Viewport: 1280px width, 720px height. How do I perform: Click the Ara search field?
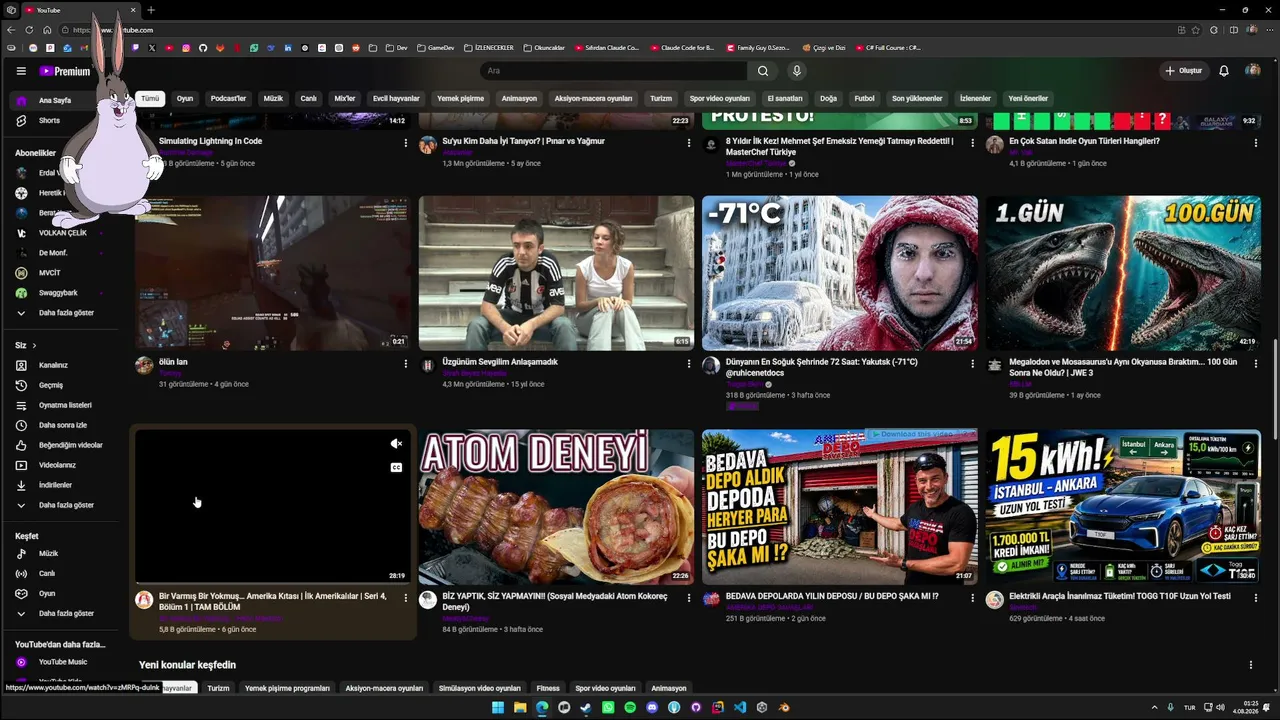point(613,71)
